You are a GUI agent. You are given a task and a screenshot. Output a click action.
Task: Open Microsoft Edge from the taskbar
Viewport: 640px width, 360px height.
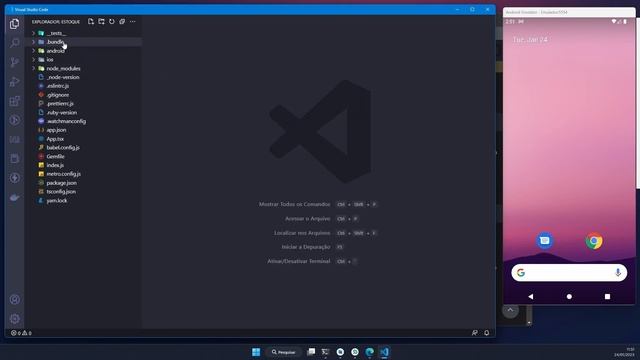coord(370,352)
